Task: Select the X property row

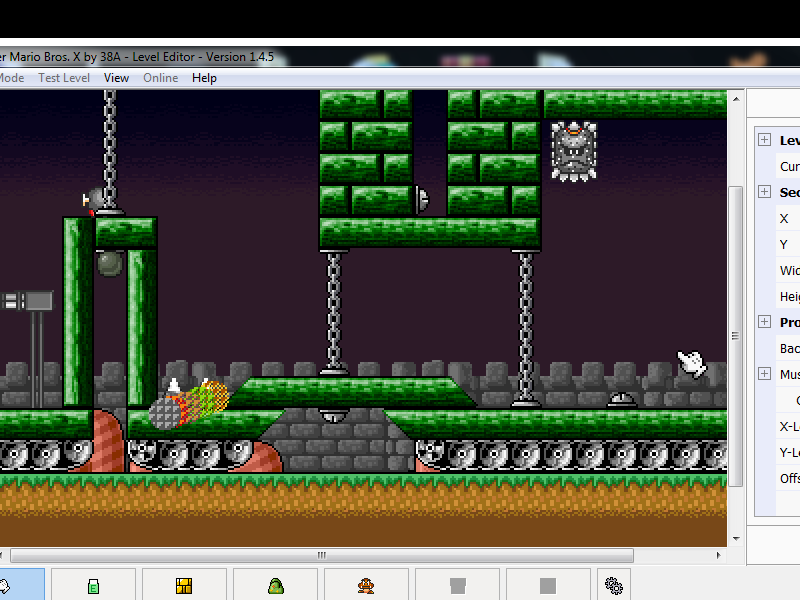Action: (x=788, y=218)
